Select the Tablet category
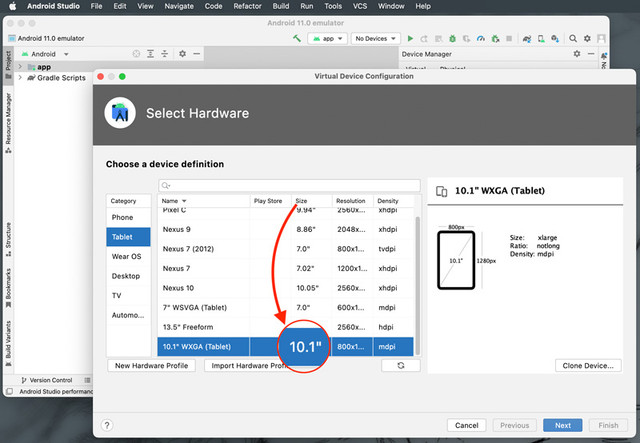Image resolution: width=640 pixels, height=443 pixels. (x=128, y=237)
